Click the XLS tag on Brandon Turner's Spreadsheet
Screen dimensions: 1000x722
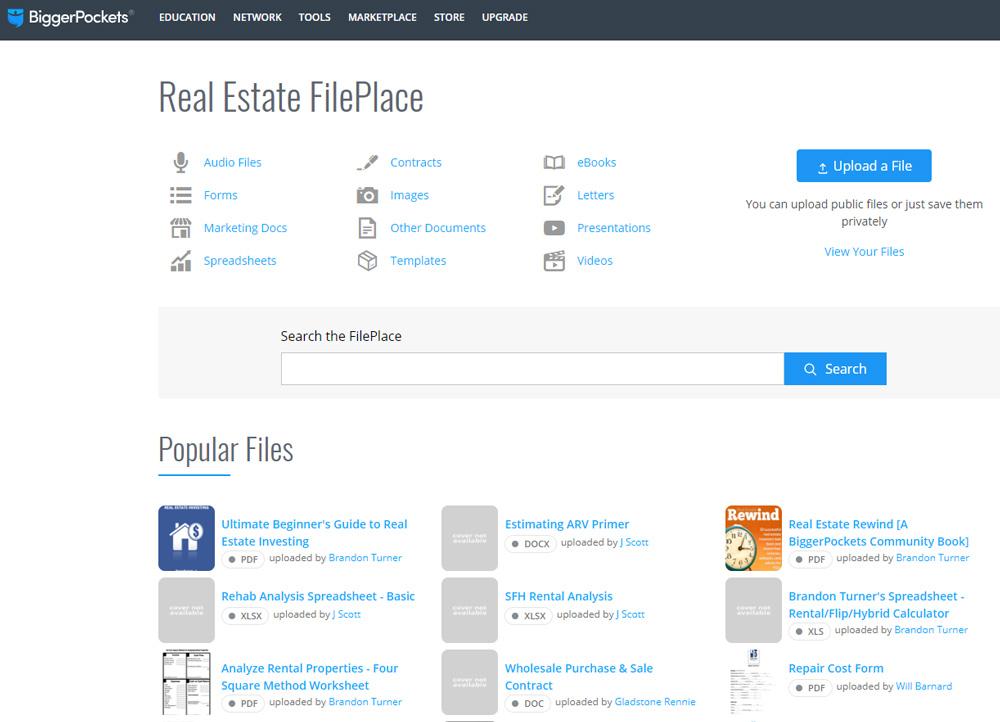tap(810, 631)
